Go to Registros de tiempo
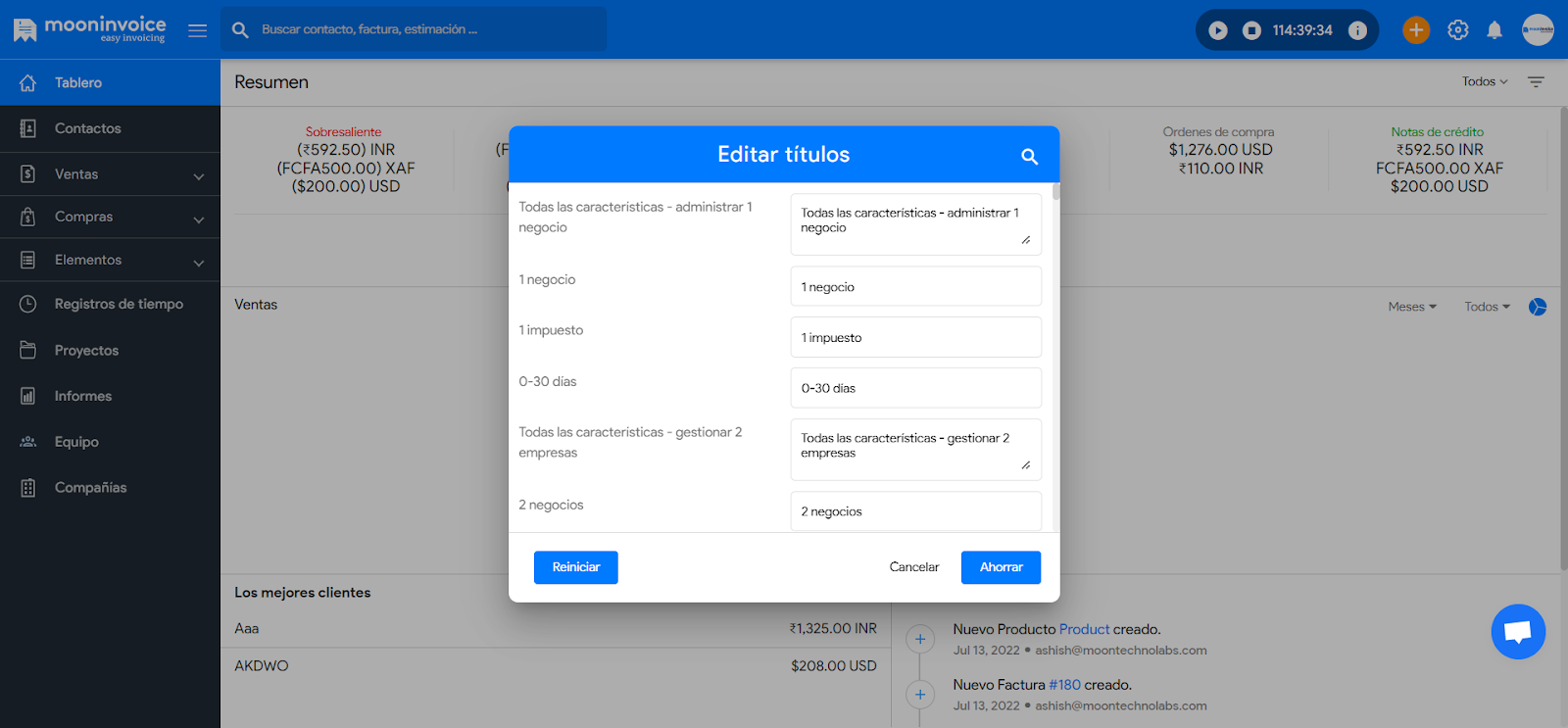Image resolution: width=1568 pixels, height=728 pixels. click(x=110, y=304)
